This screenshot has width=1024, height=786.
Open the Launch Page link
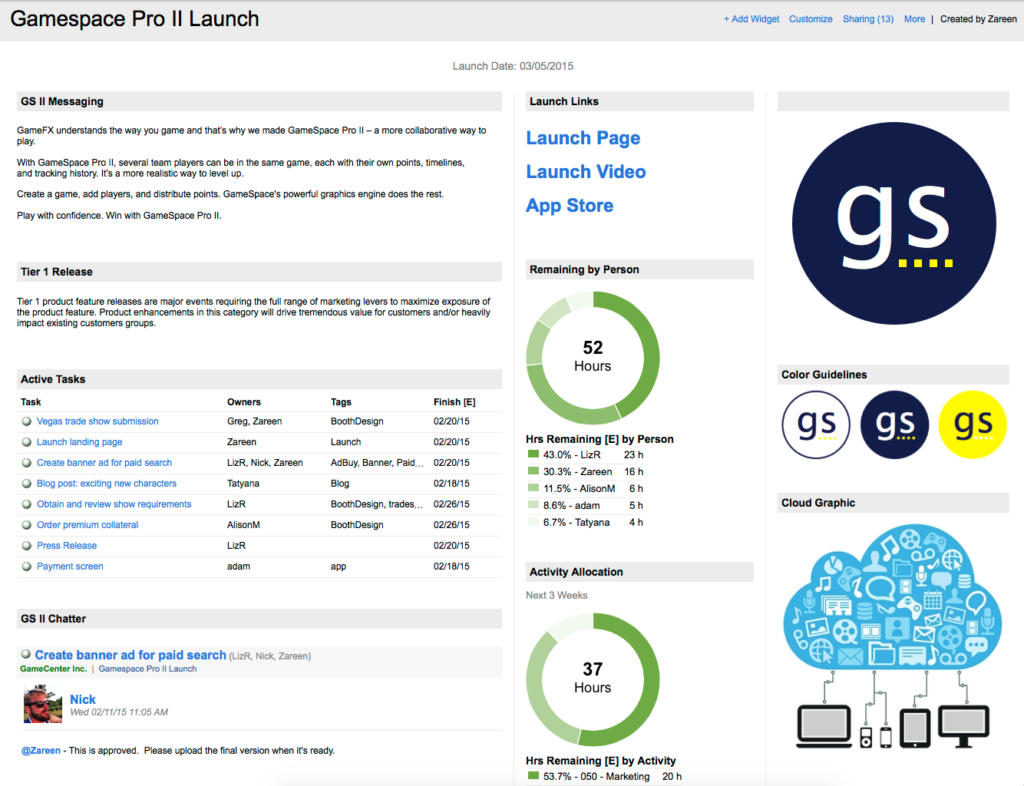pos(583,139)
